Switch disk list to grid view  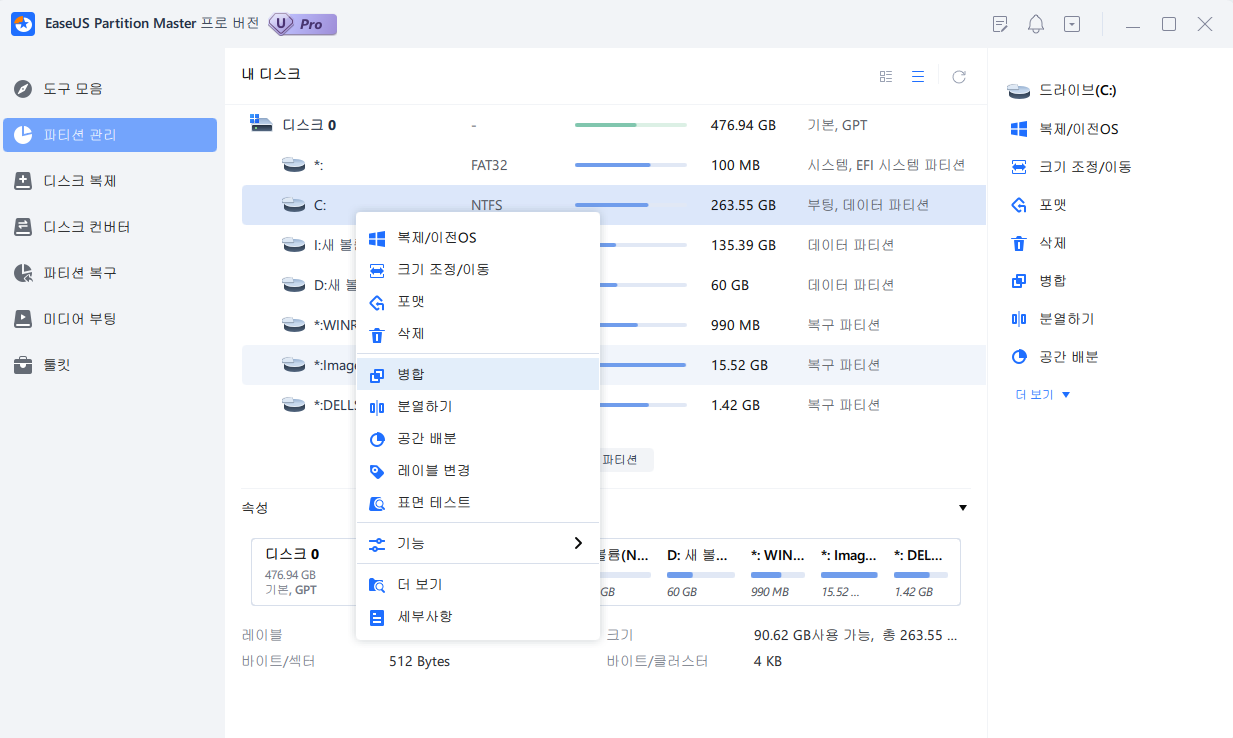pyautogui.click(x=886, y=76)
